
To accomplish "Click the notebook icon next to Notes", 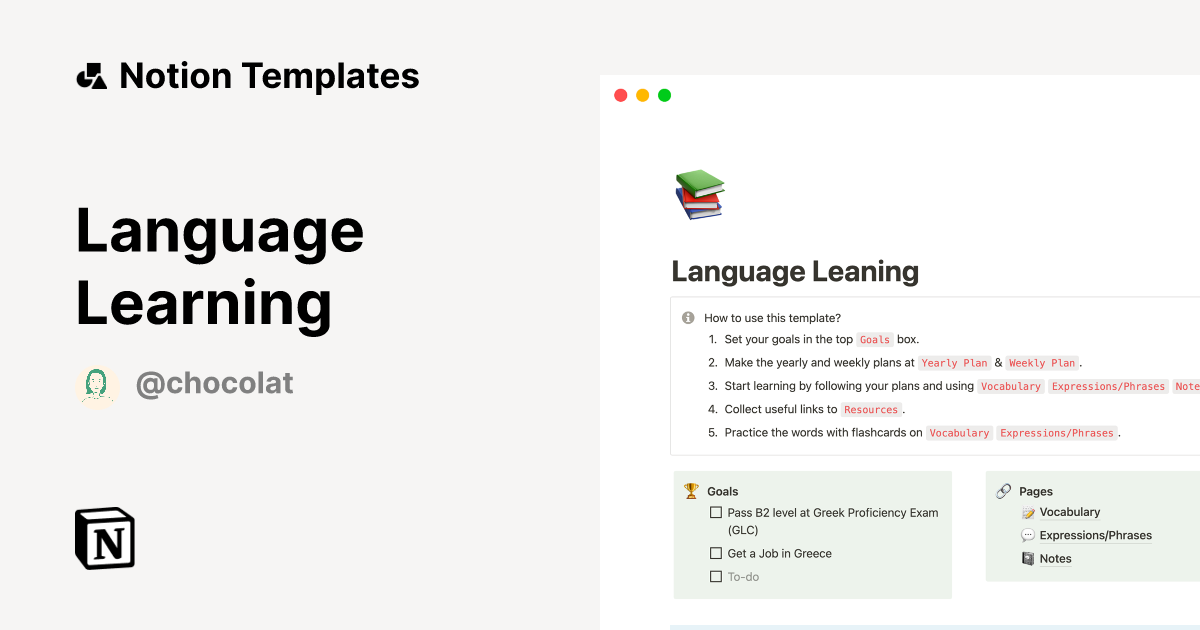I will coord(1028,558).
